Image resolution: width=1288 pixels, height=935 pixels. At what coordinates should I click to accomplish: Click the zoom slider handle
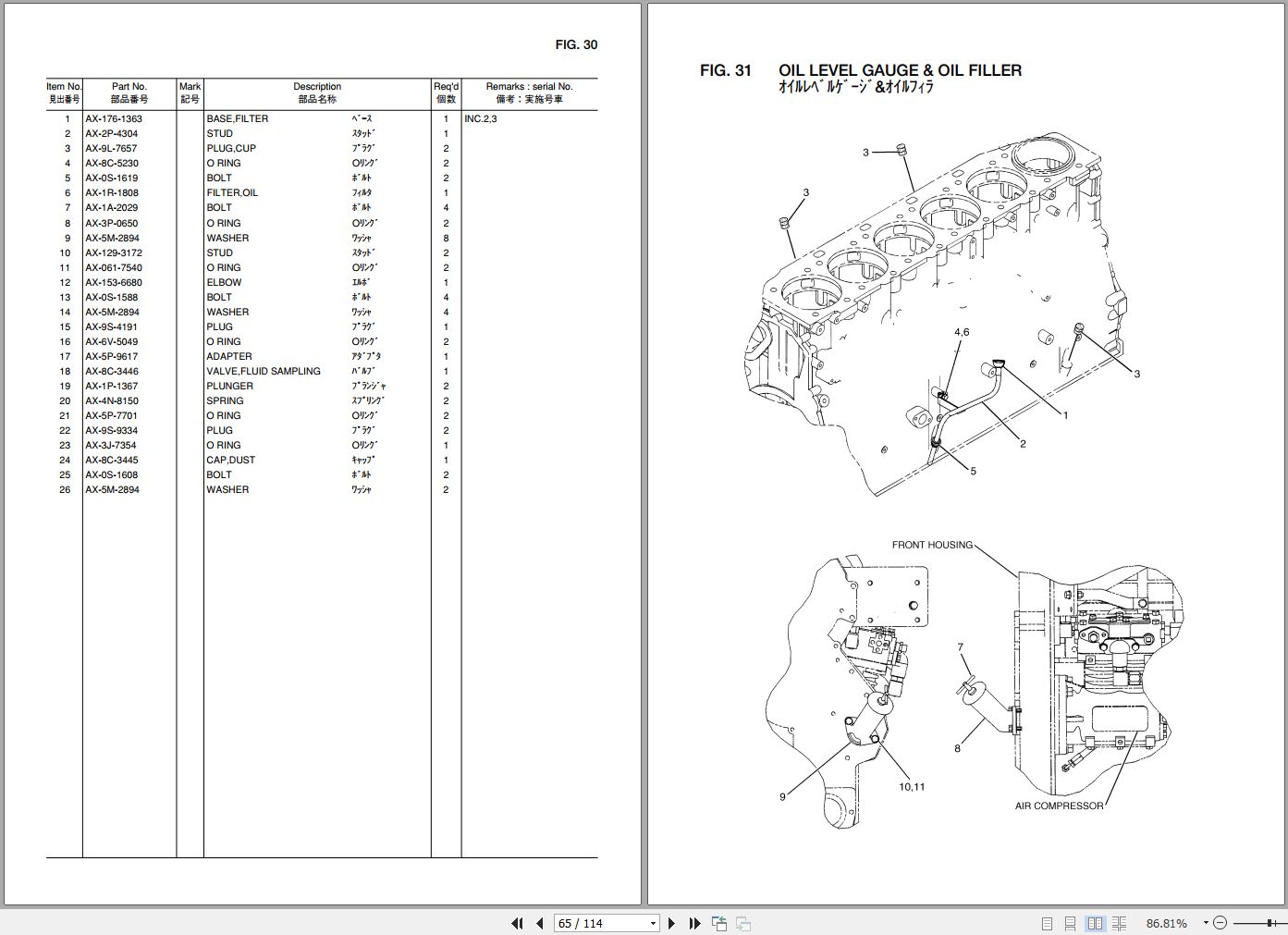point(1270,923)
